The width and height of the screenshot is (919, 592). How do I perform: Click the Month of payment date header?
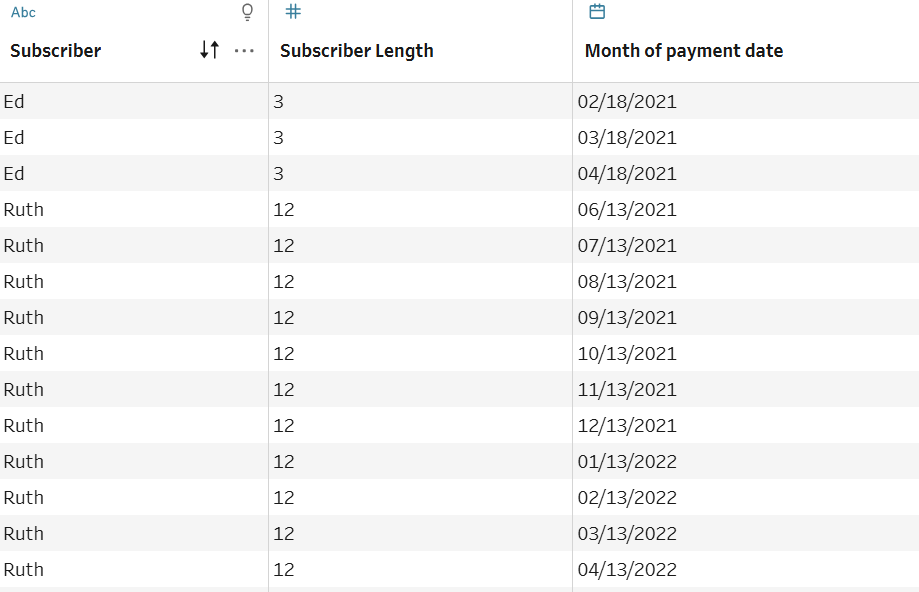pyautogui.click(x=684, y=51)
